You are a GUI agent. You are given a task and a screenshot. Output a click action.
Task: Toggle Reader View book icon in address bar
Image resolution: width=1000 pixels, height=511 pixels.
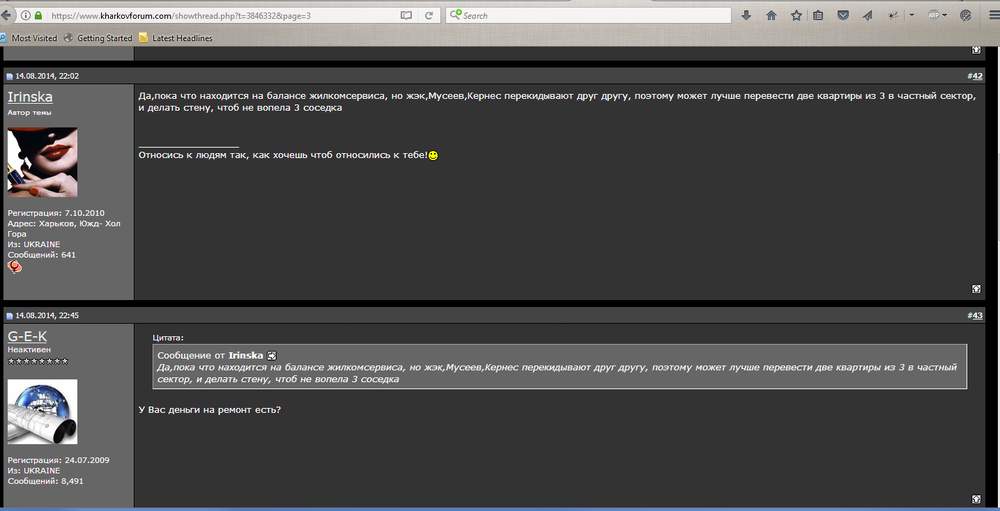(x=406, y=15)
